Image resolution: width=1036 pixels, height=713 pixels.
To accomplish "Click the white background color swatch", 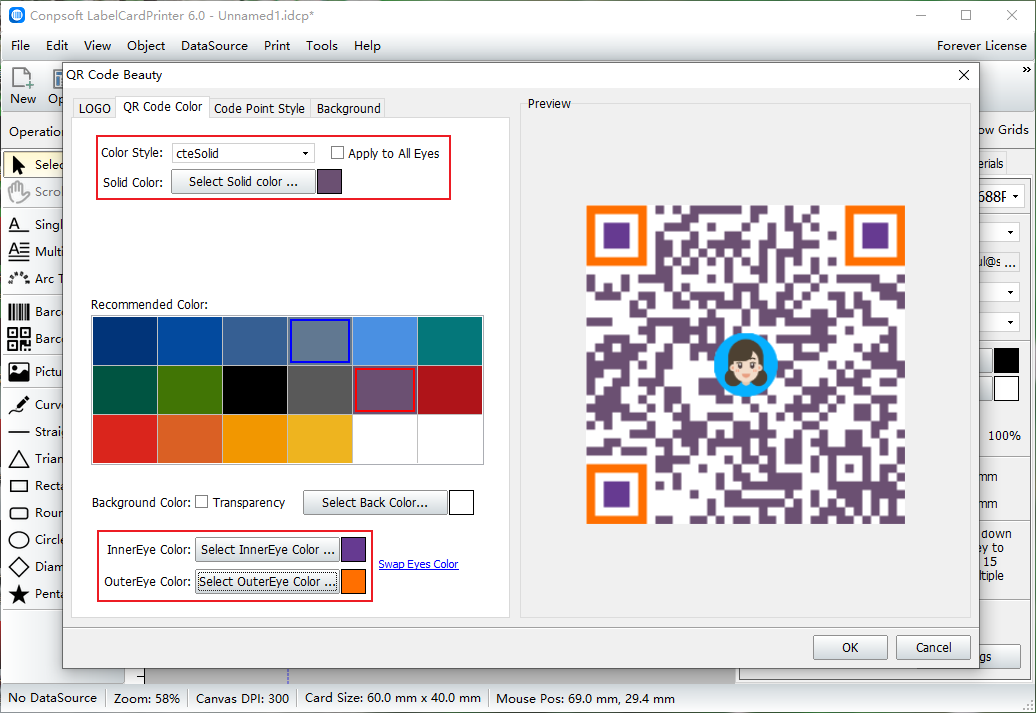I will 461,503.
